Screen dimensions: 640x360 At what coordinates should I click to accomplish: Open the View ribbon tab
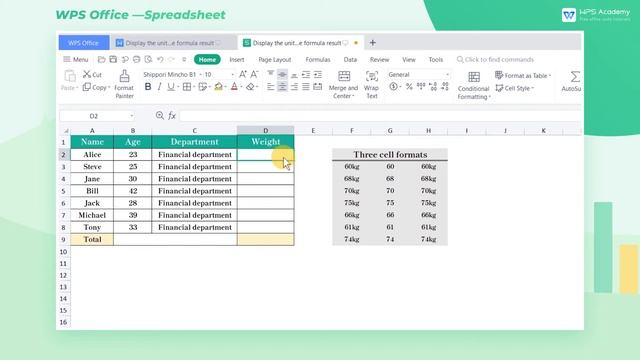tap(409, 60)
